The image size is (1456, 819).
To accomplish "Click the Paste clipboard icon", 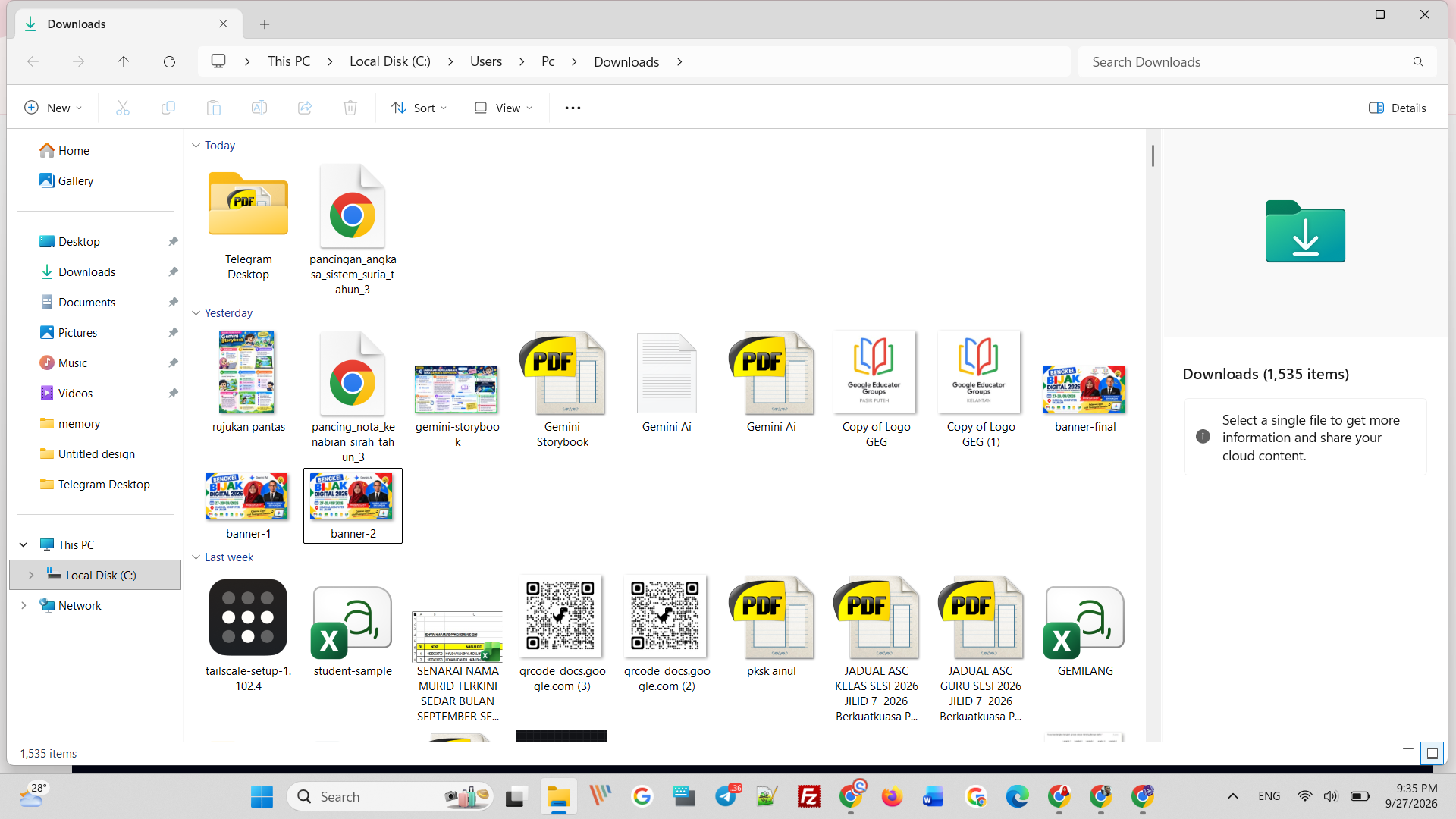I will point(214,108).
